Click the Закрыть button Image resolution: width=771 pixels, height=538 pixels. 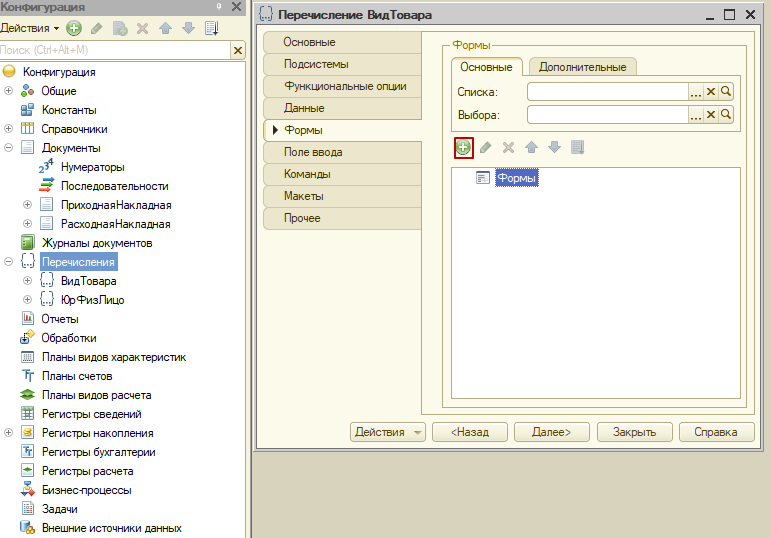pos(634,432)
